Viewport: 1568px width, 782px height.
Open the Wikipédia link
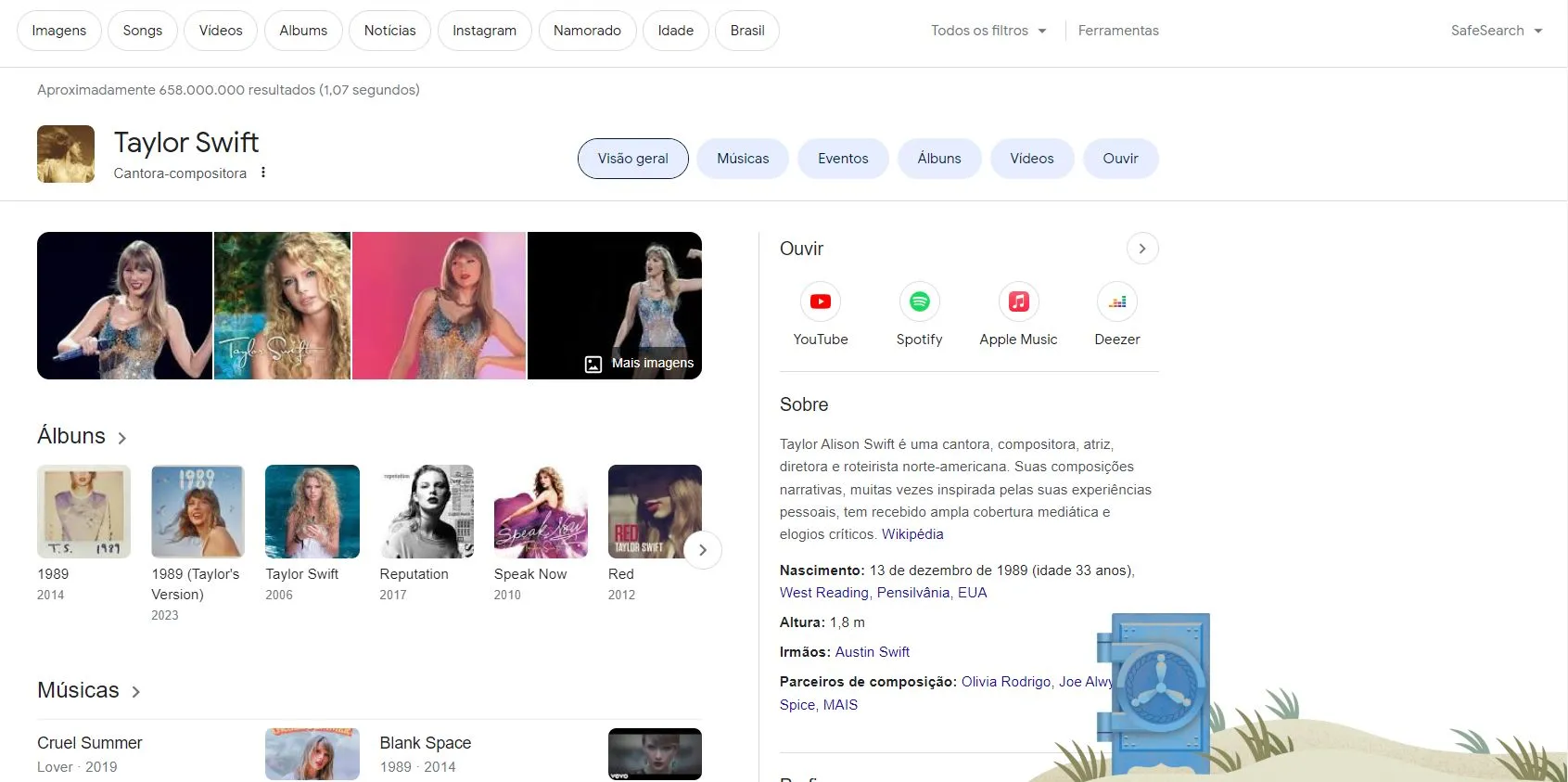click(x=912, y=534)
